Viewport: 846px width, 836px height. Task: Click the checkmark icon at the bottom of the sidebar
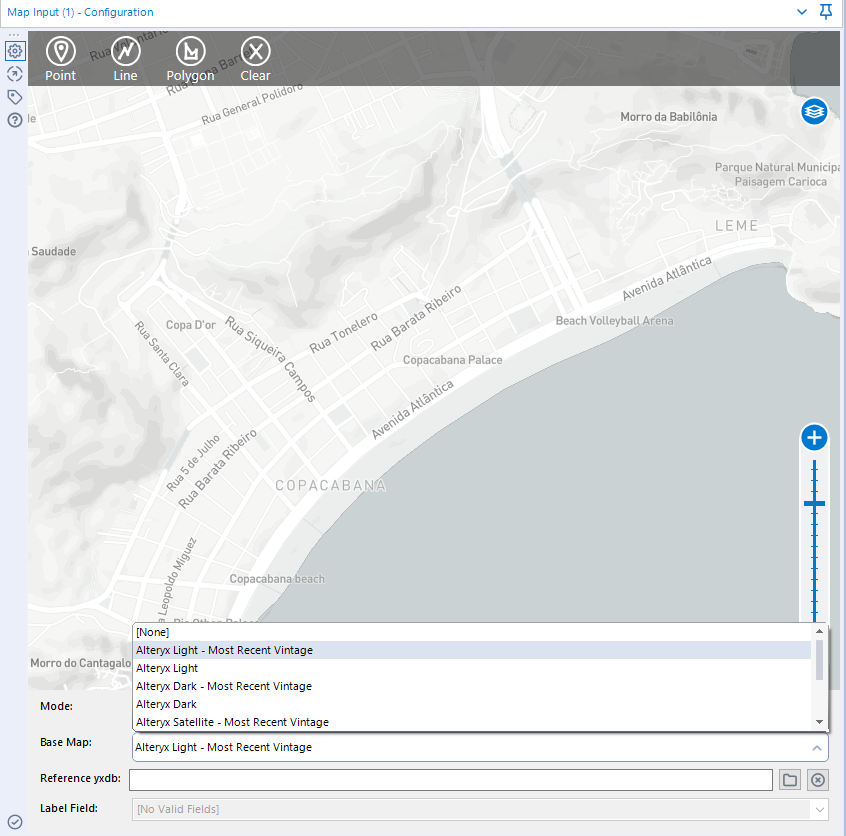(x=15, y=821)
